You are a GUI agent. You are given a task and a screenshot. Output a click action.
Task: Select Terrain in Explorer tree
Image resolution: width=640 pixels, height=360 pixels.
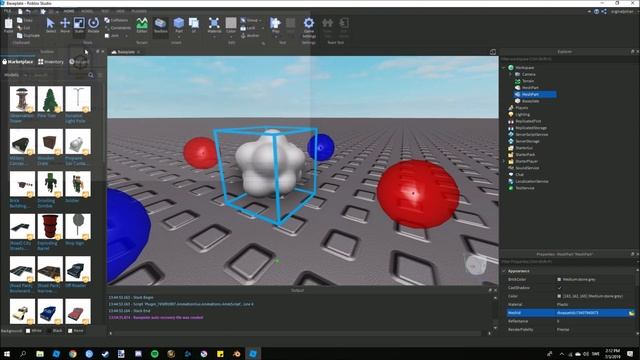click(x=527, y=81)
